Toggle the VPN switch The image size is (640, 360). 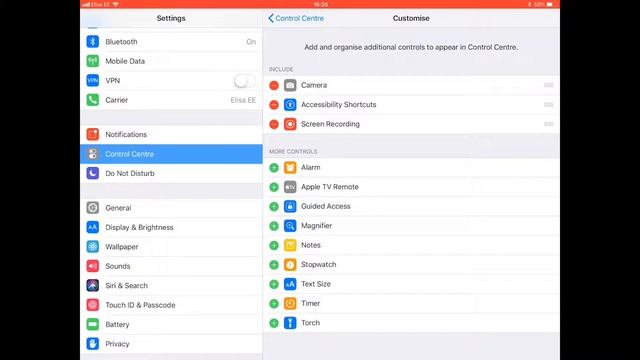(244, 81)
